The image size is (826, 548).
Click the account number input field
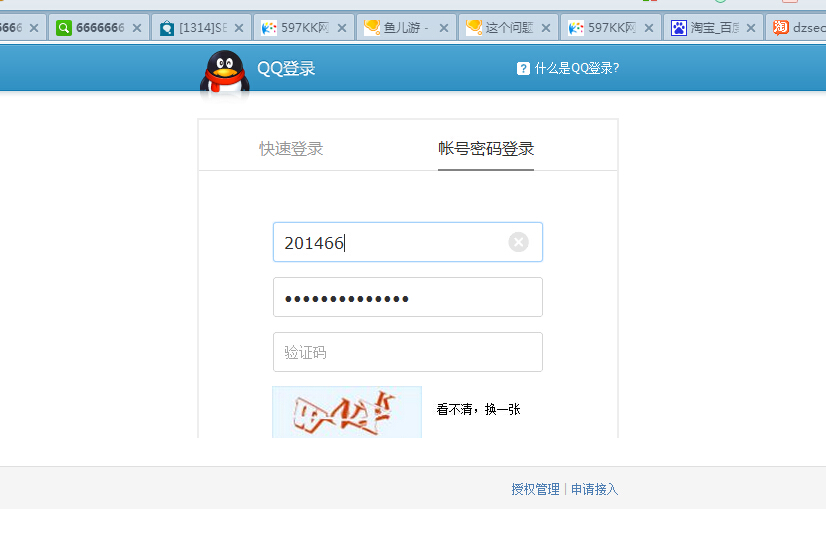coord(408,242)
